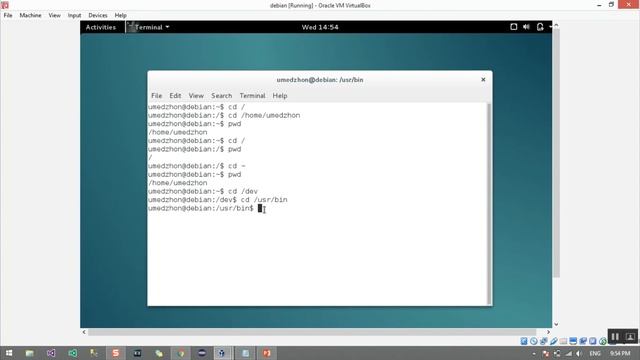
Task: Click the recorder webcam overlay icon
Action: coord(630,337)
